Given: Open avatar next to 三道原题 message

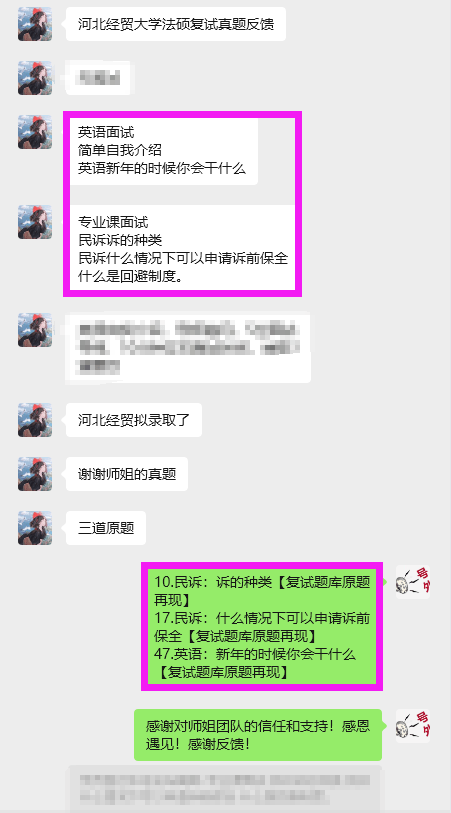Looking at the screenshot, I should (35, 528).
